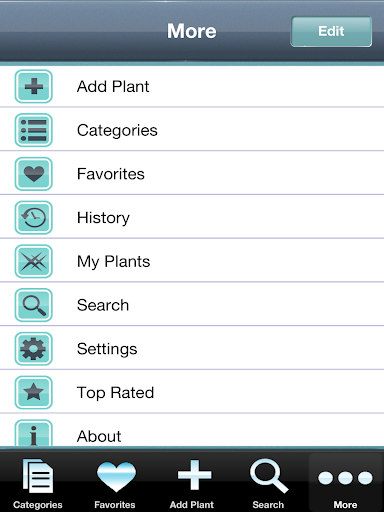The image size is (384, 512).
Task: Open the History clock icon
Action: 34,217
